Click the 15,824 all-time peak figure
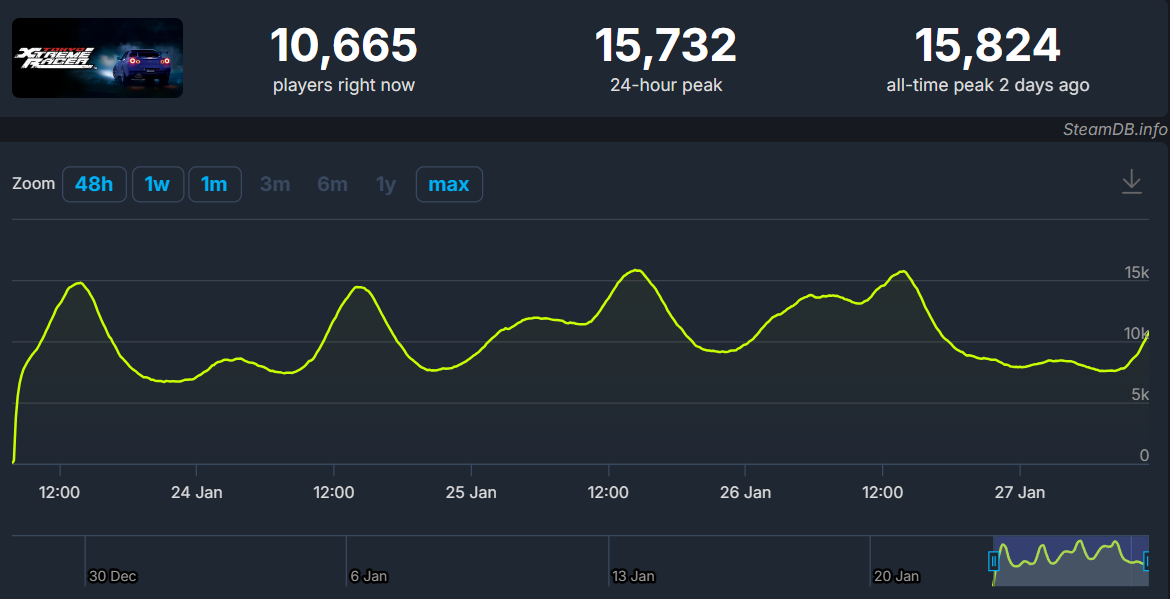The height and width of the screenshot is (599, 1170). point(987,46)
